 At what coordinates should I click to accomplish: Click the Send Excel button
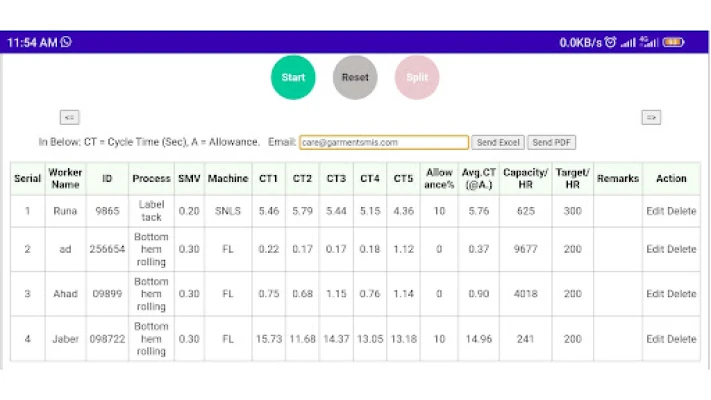point(497,143)
